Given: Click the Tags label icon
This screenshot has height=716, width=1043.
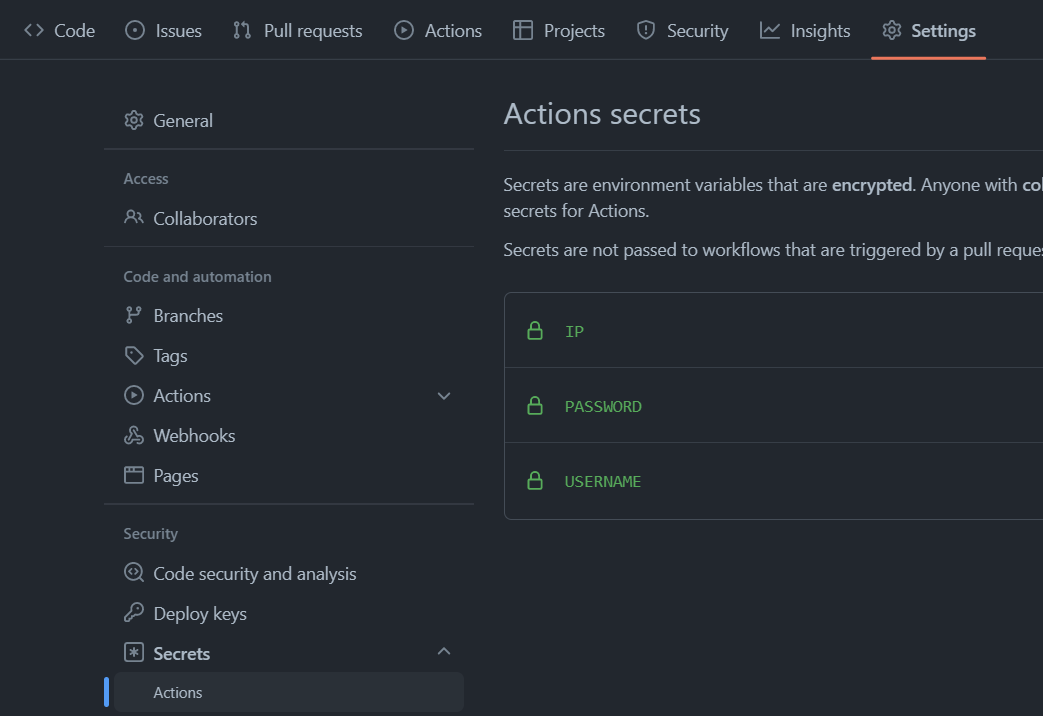Looking at the screenshot, I should click(x=133, y=355).
